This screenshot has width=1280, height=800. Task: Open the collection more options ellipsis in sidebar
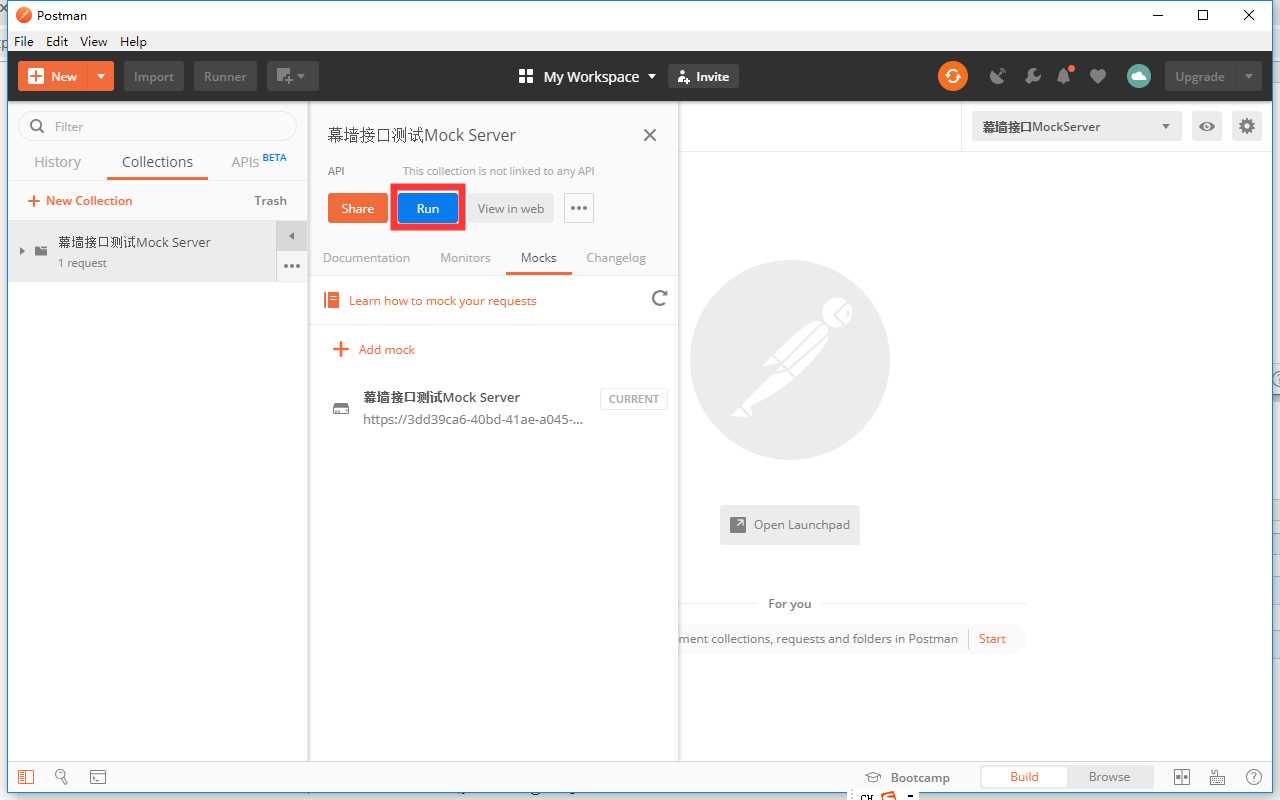pos(291,266)
